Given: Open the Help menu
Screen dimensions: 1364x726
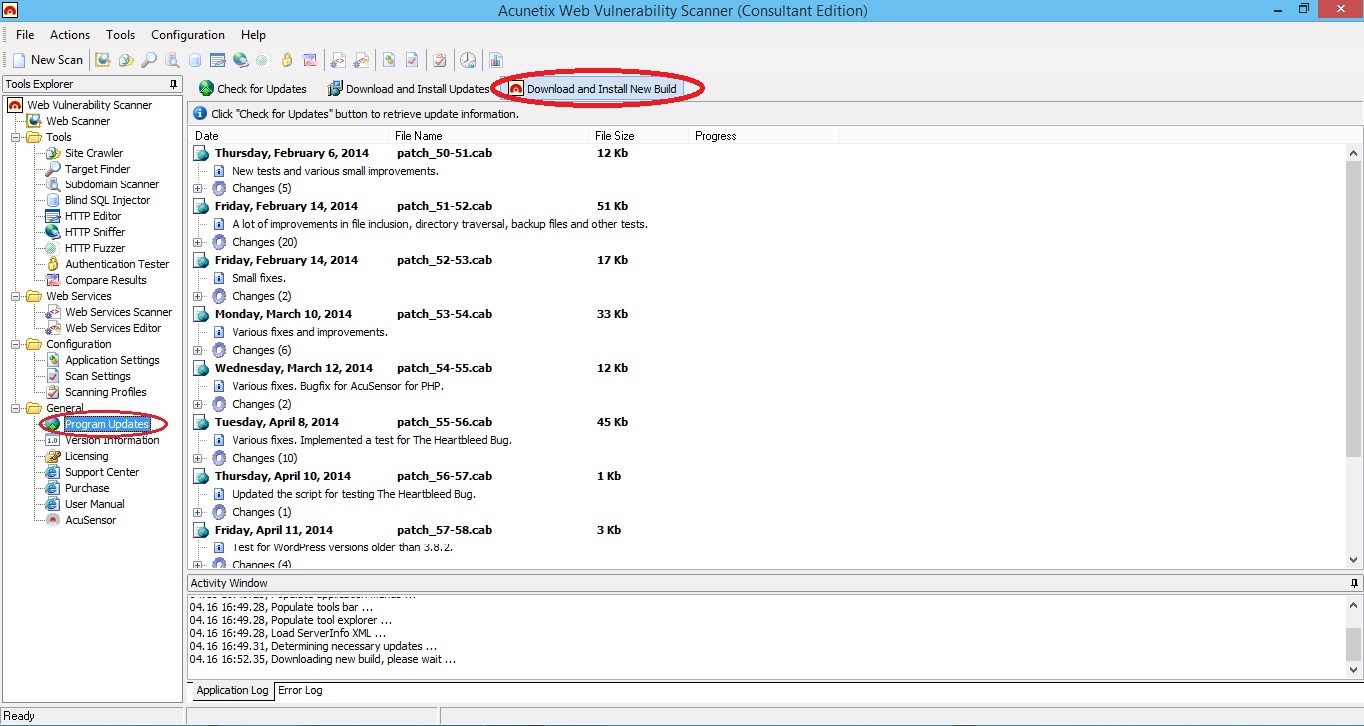Looking at the screenshot, I should click(x=254, y=35).
